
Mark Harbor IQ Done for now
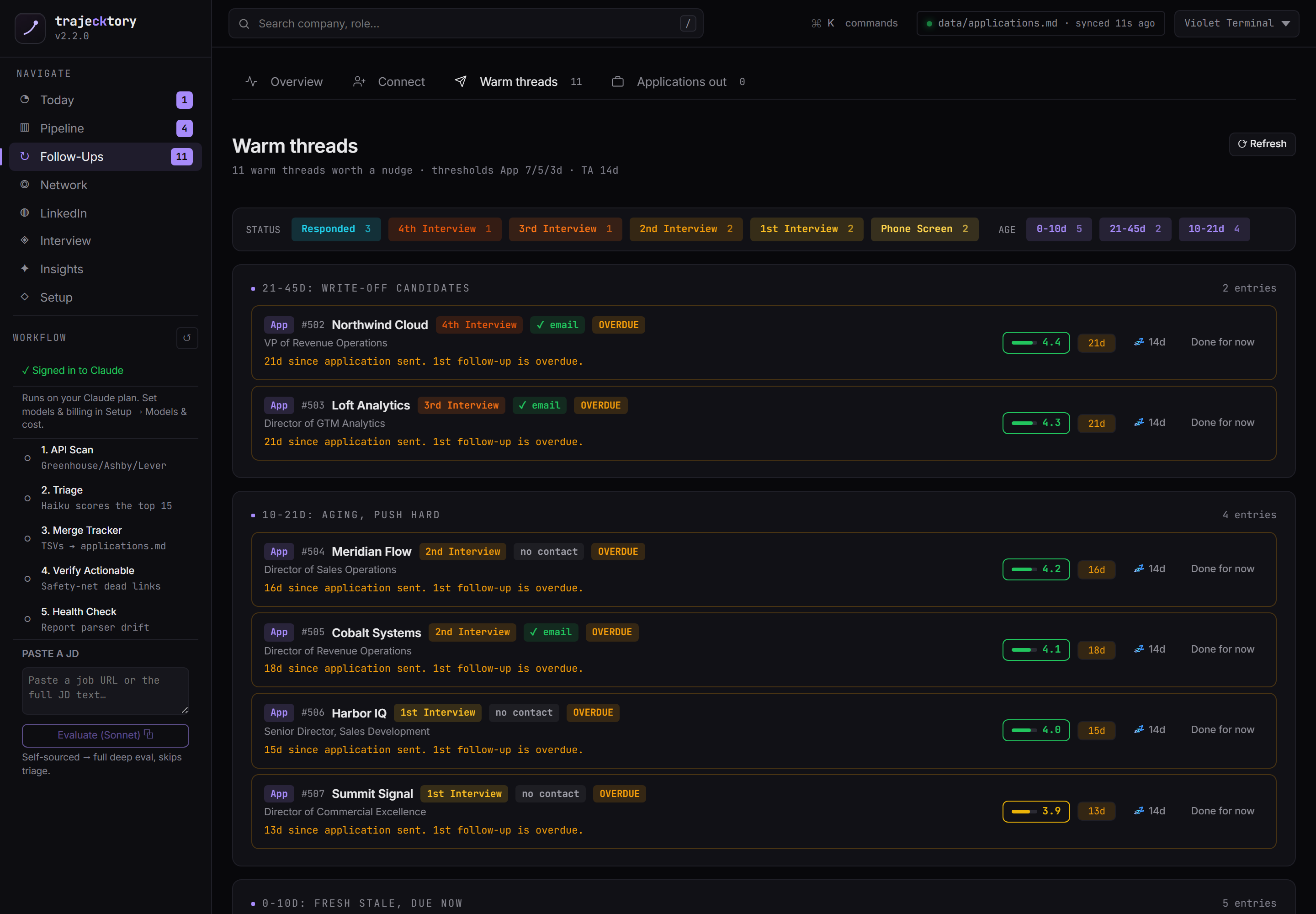(x=1222, y=729)
